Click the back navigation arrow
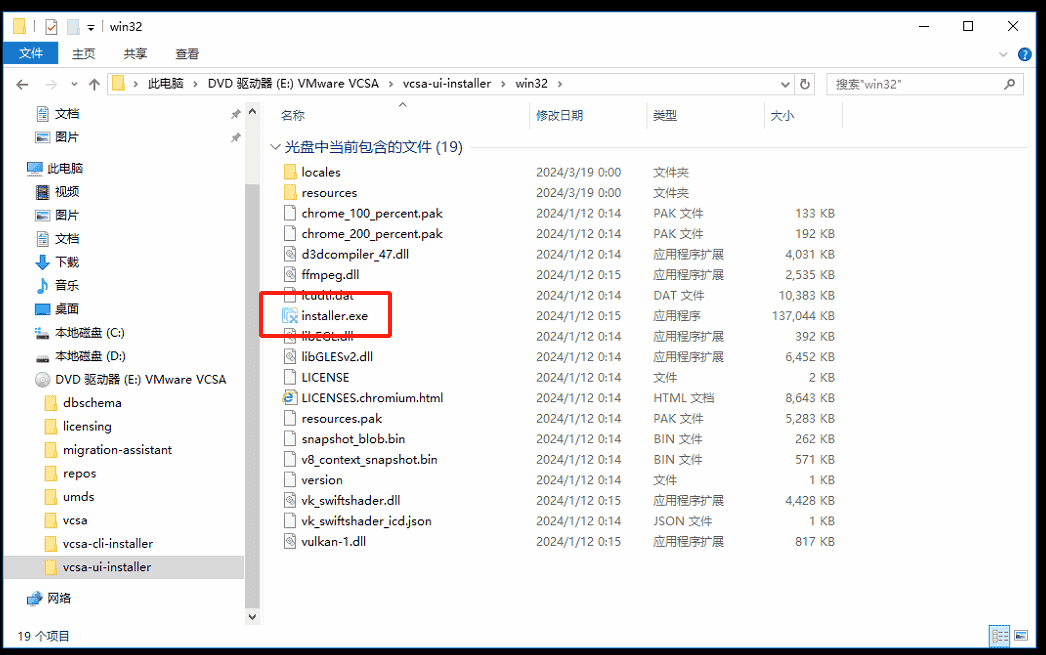Screen dimensions: 1046x655 pyautogui.click(x=22, y=84)
